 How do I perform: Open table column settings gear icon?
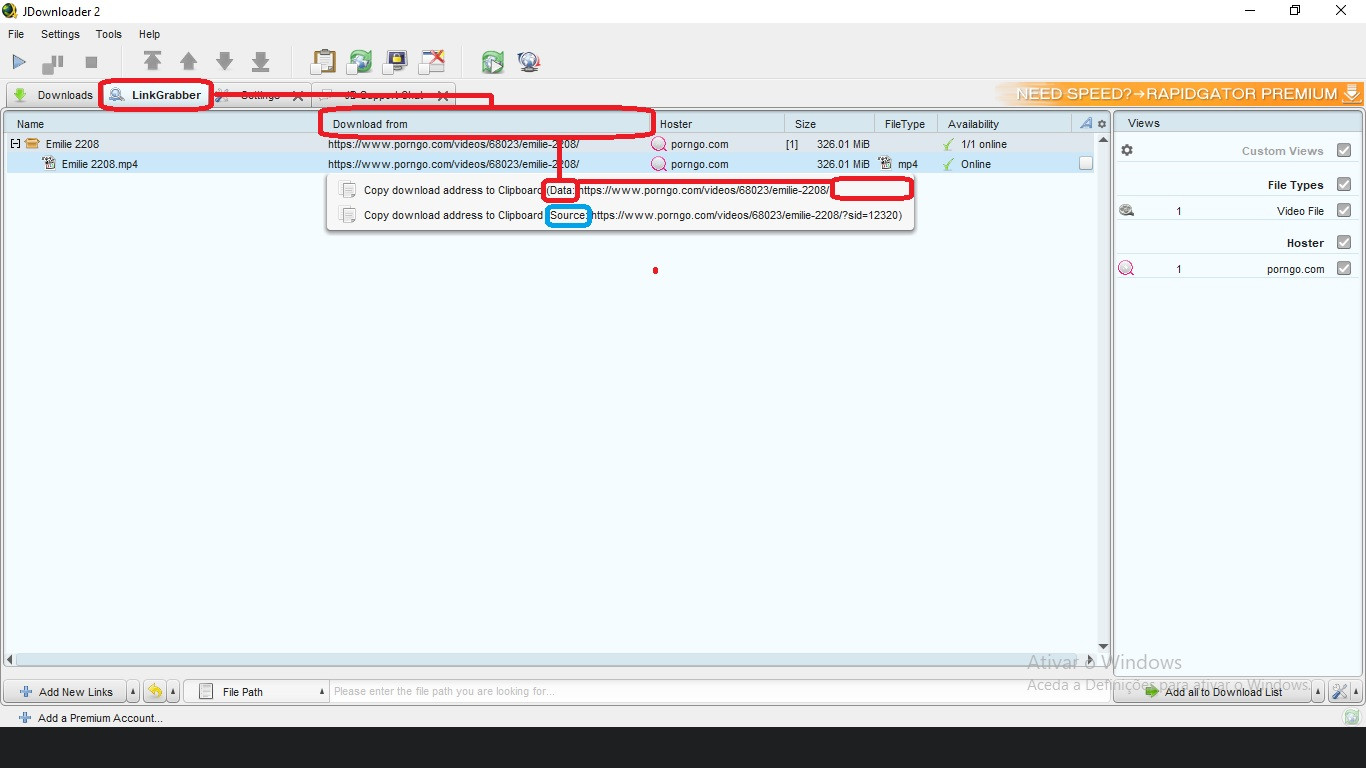pyautogui.click(x=1102, y=124)
